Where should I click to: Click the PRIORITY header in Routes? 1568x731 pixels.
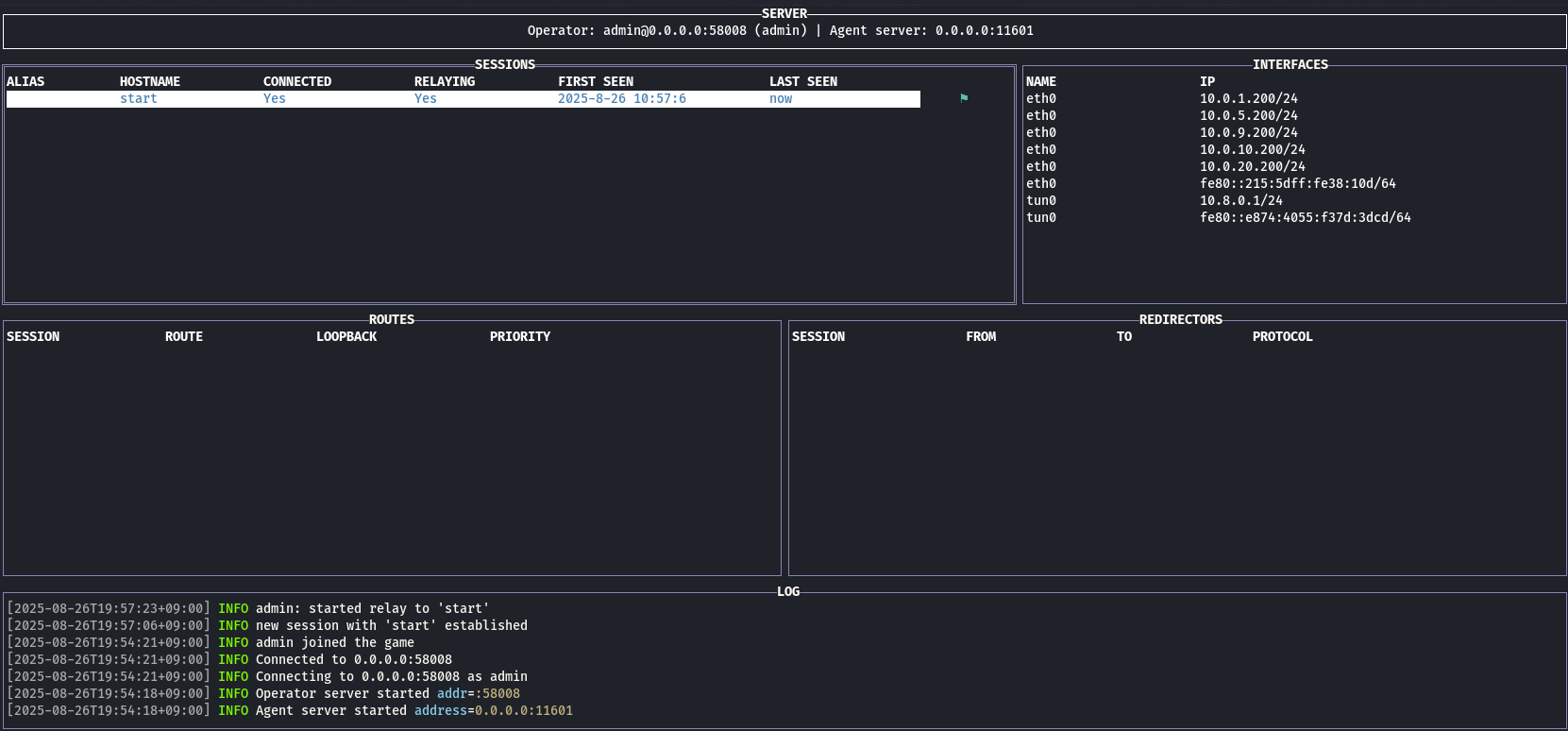point(520,337)
